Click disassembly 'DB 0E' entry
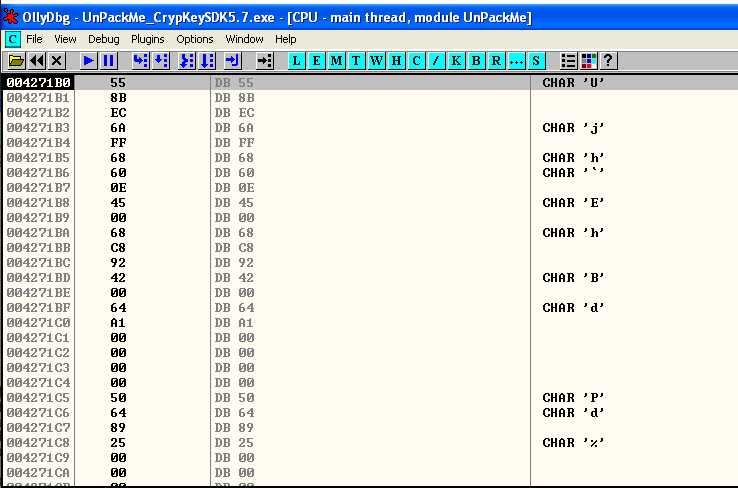 point(234,188)
